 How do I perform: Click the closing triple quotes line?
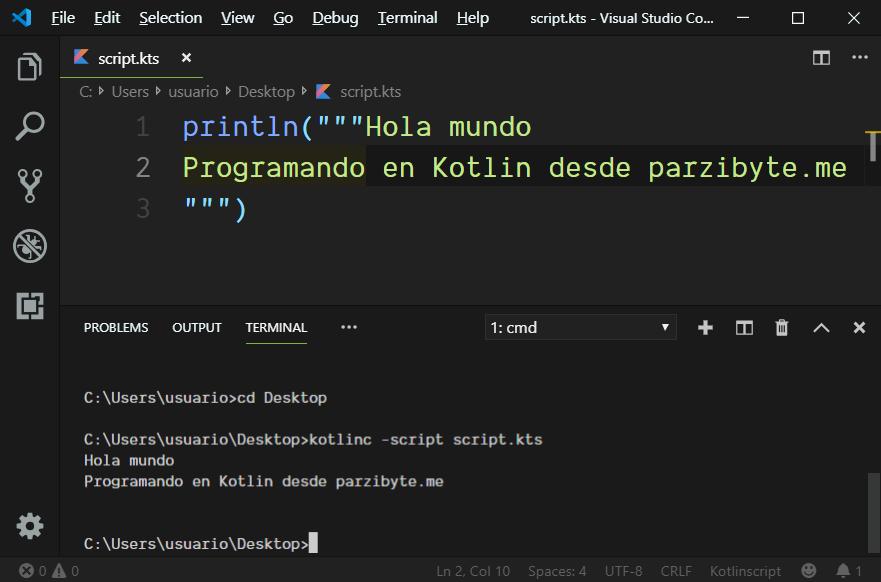click(x=215, y=209)
